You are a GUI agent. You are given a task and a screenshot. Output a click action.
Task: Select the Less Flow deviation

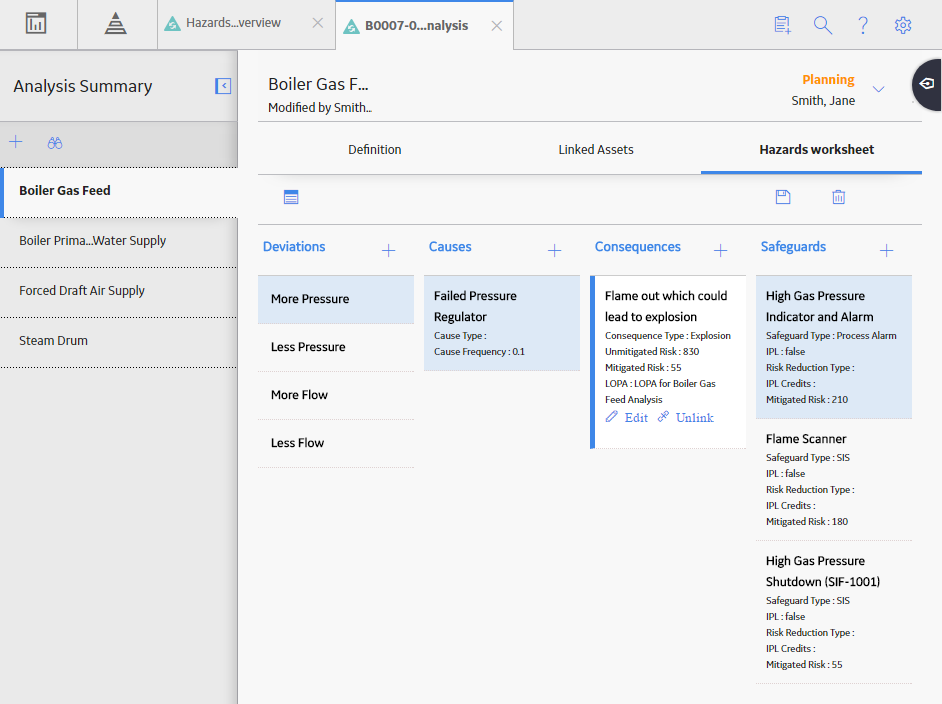336,443
